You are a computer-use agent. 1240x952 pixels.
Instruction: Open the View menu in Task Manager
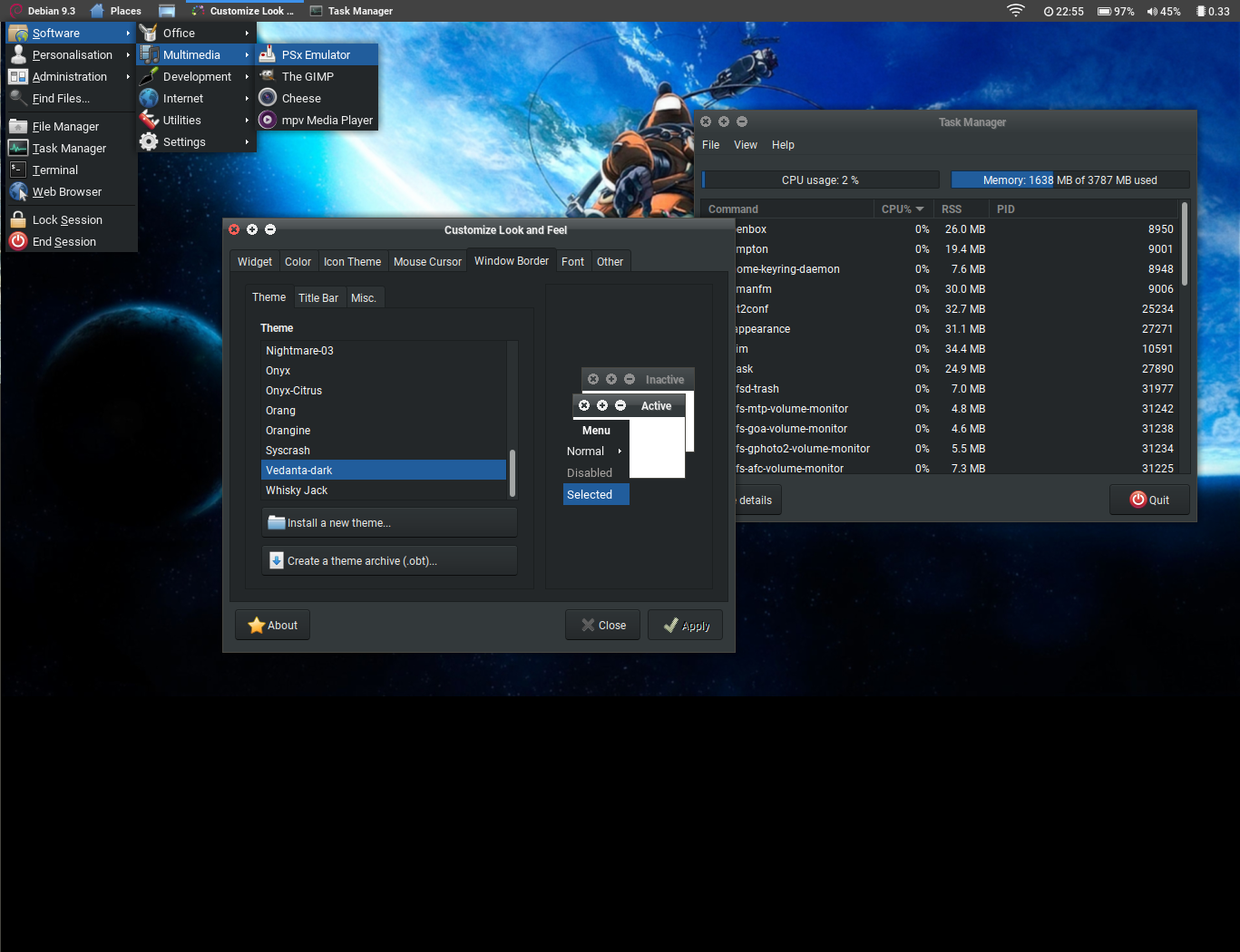(746, 144)
